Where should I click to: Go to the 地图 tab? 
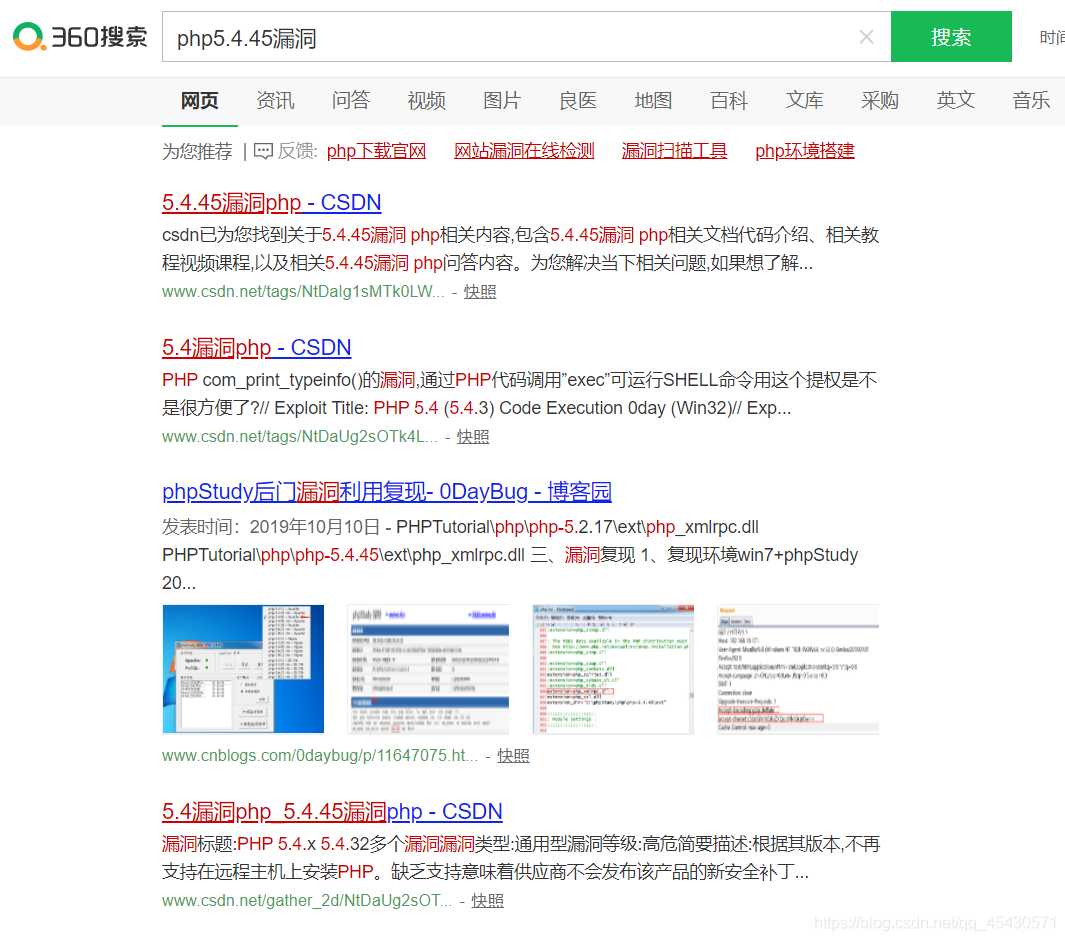pyautogui.click(x=653, y=101)
